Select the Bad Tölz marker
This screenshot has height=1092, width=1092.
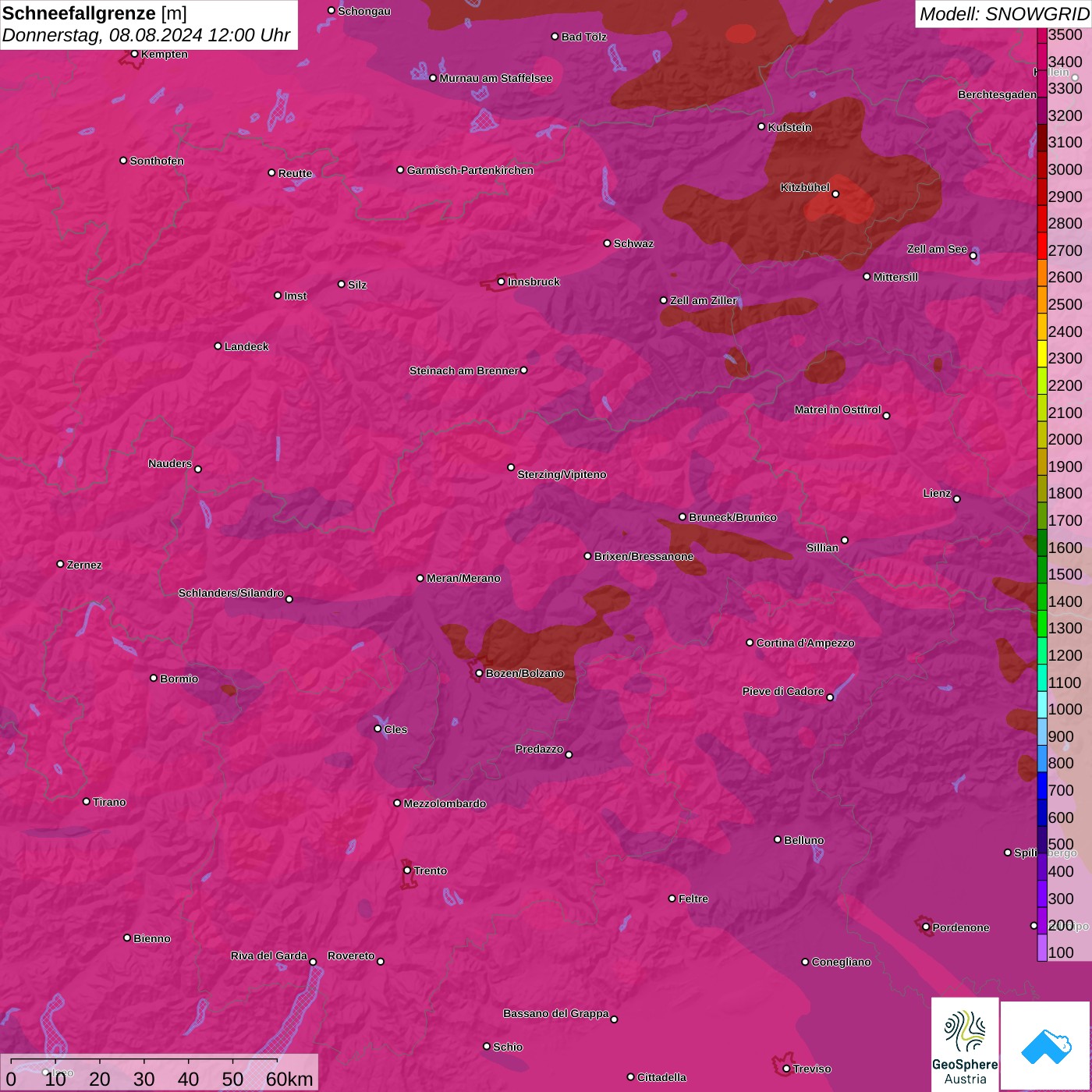(x=555, y=37)
